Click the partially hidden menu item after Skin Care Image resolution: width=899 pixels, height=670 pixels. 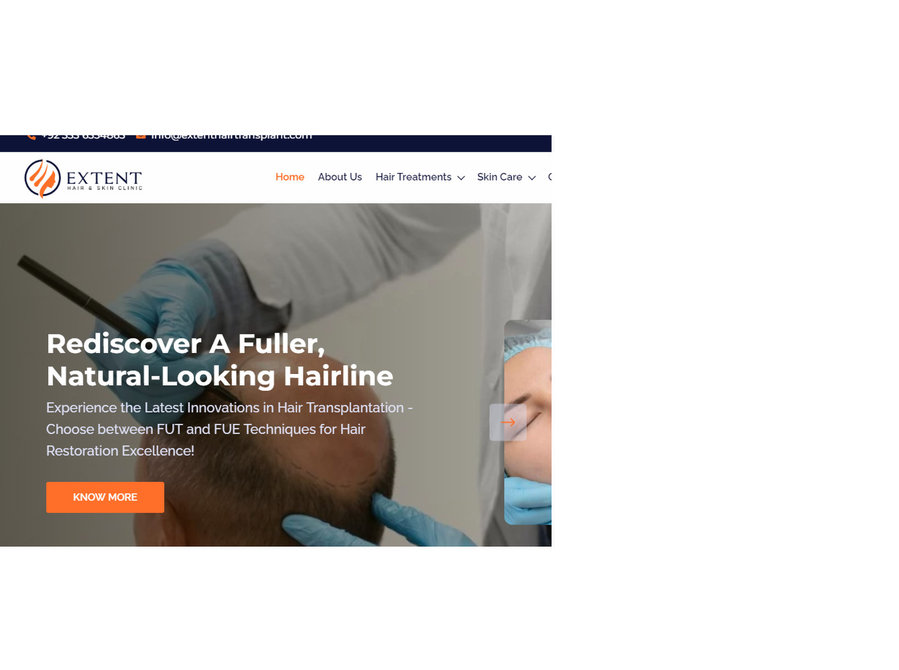point(550,177)
